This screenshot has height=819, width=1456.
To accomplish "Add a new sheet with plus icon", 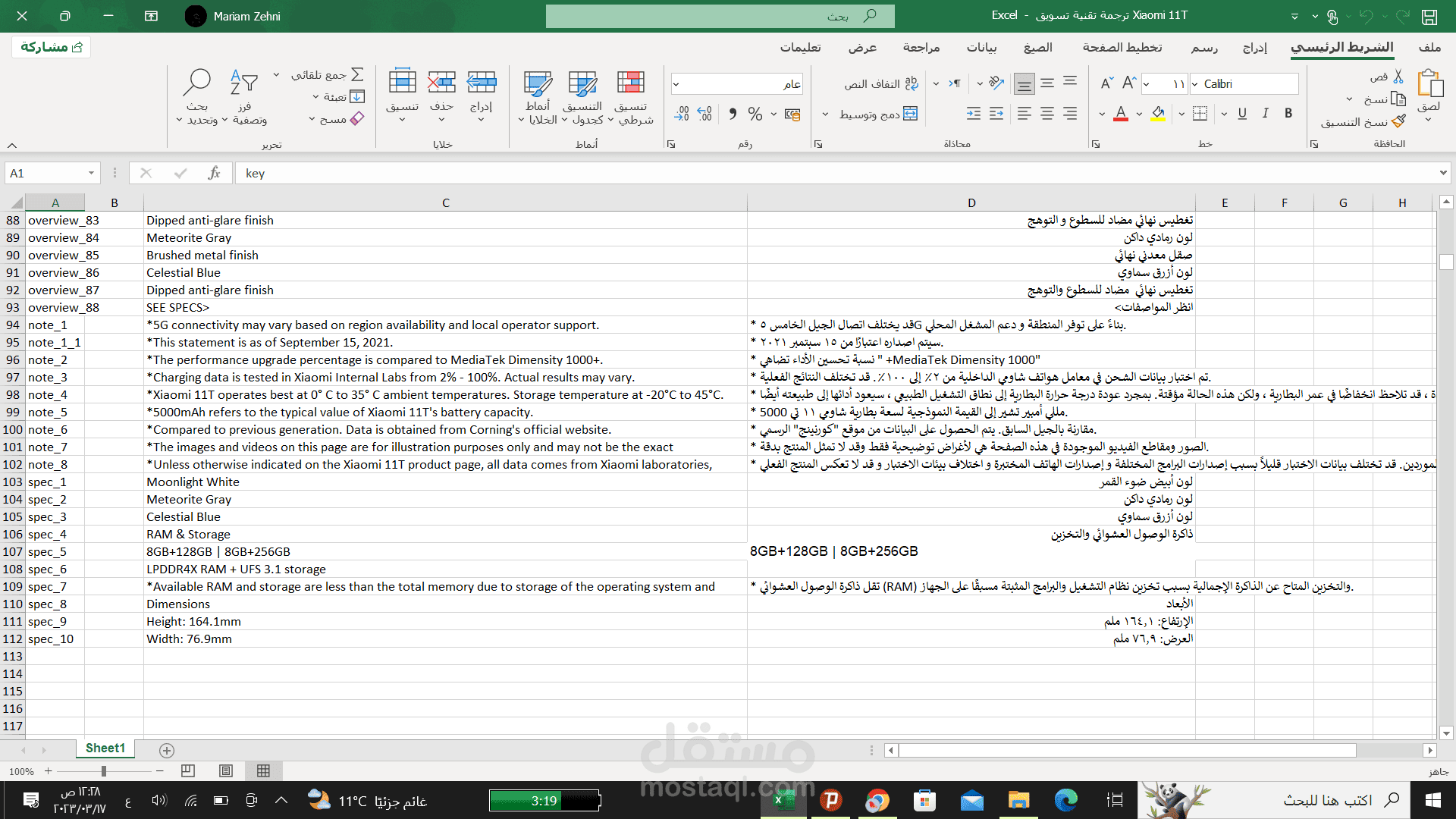I will point(167,750).
